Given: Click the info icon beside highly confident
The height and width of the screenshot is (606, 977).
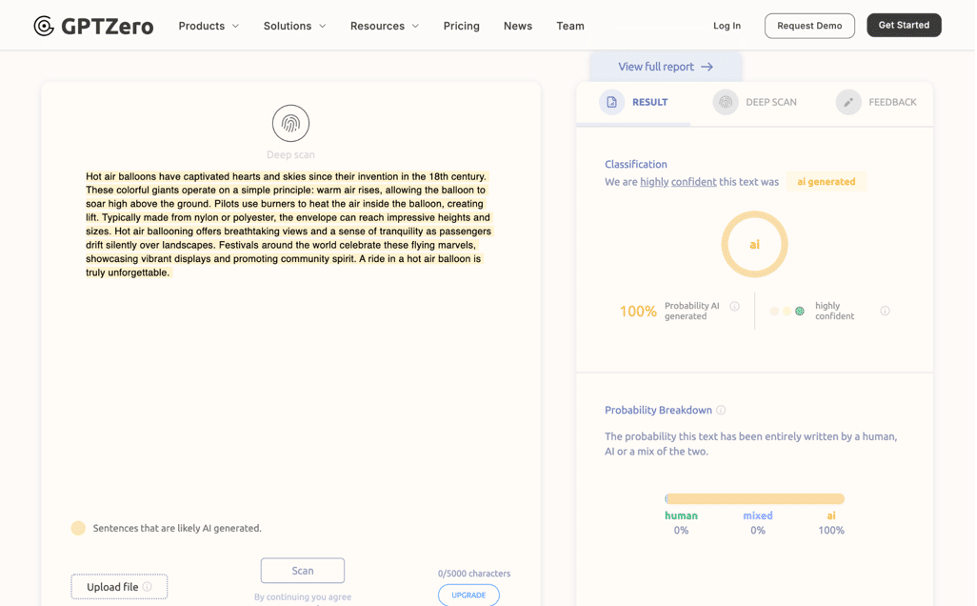Looking at the screenshot, I should click(884, 310).
